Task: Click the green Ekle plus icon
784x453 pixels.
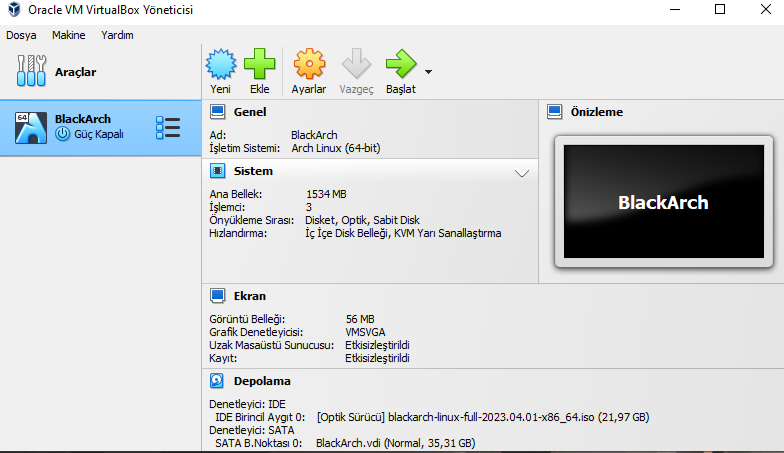Action: (260, 64)
